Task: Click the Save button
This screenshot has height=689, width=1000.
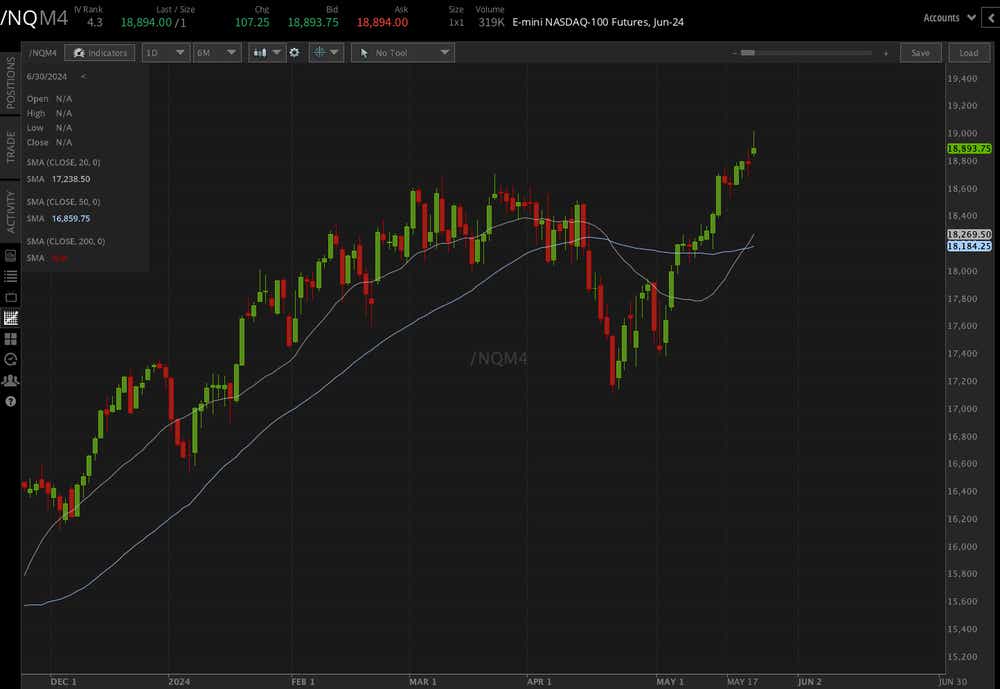Action: pos(920,52)
